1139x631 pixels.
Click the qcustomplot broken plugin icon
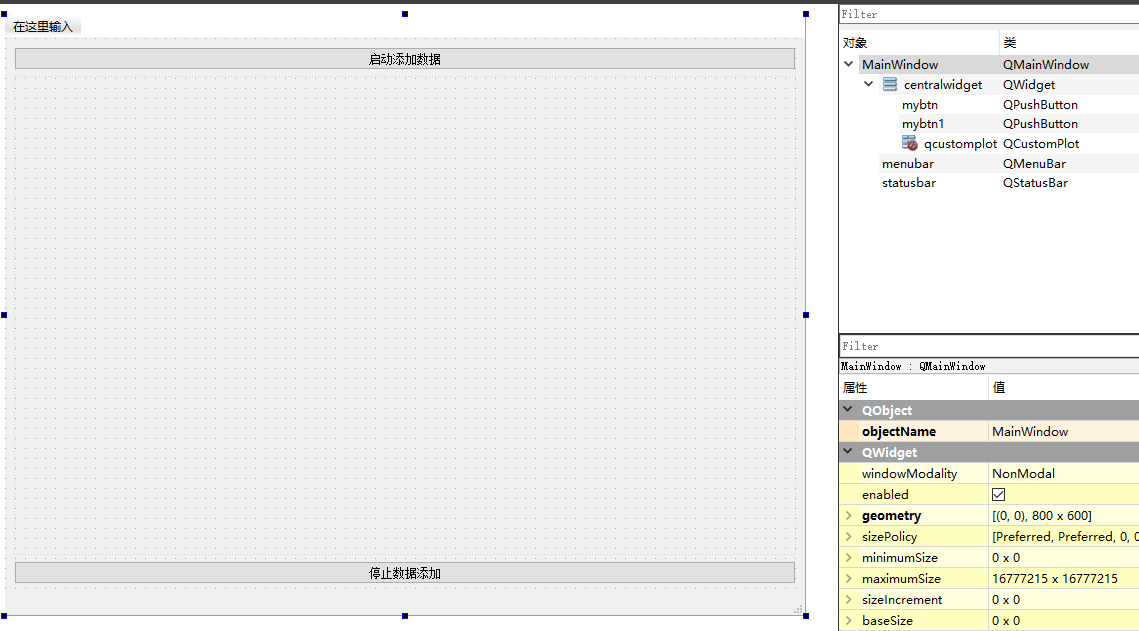click(x=910, y=143)
